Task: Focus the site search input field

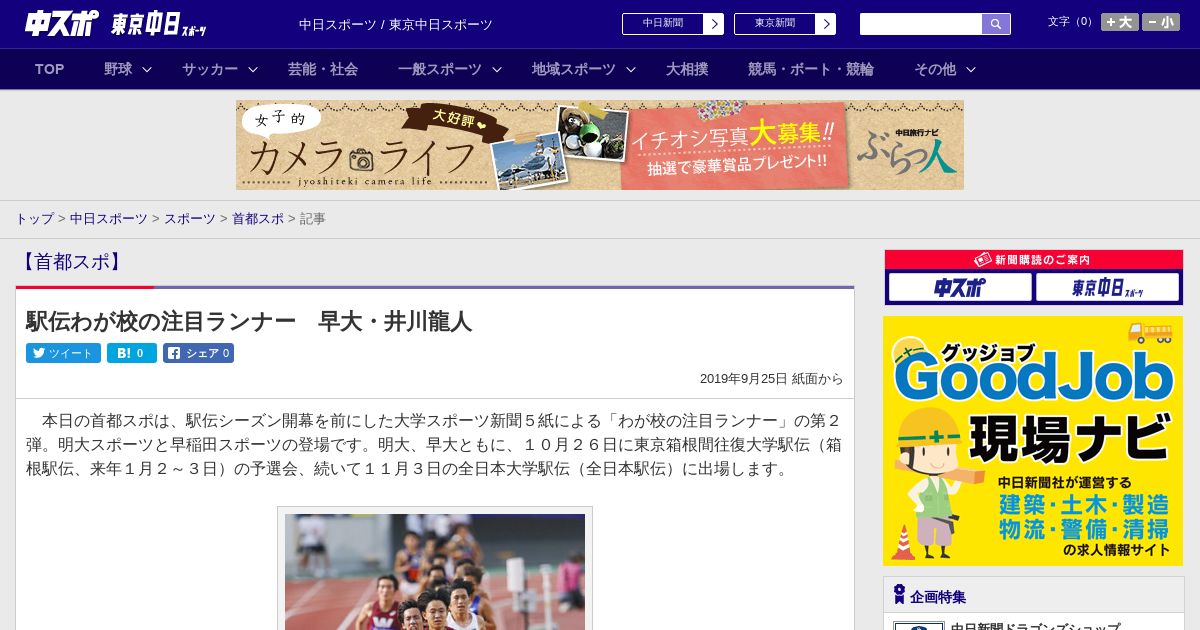Action: click(921, 24)
